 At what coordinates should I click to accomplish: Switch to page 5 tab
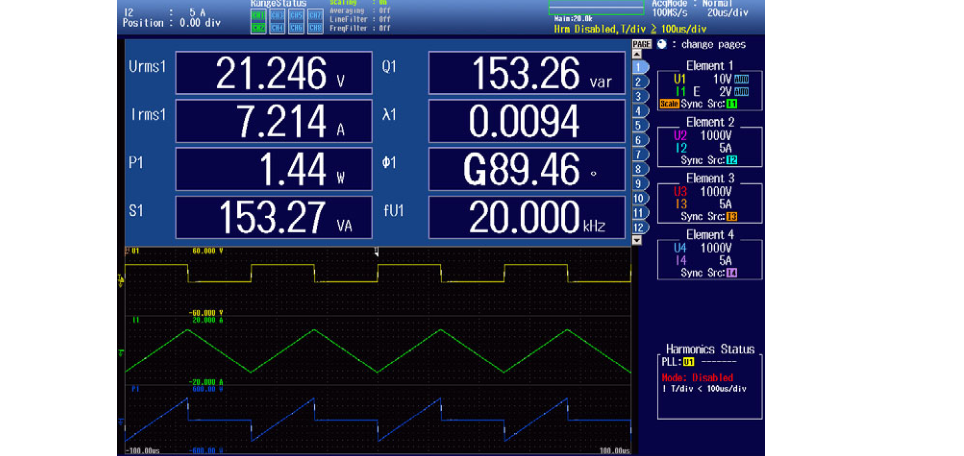[x=640, y=125]
